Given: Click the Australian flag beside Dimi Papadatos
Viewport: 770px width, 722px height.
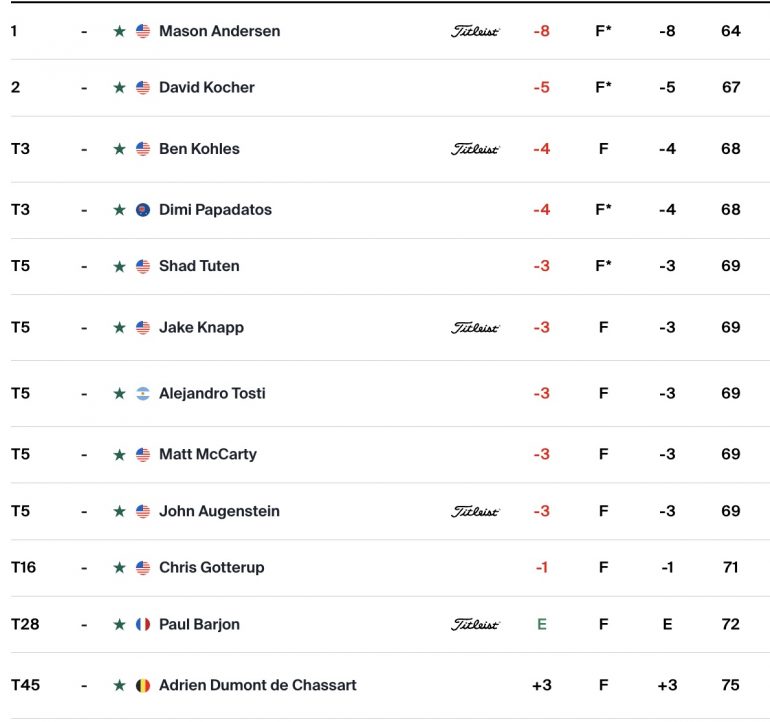Looking at the screenshot, I should click(x=143, y=210).
